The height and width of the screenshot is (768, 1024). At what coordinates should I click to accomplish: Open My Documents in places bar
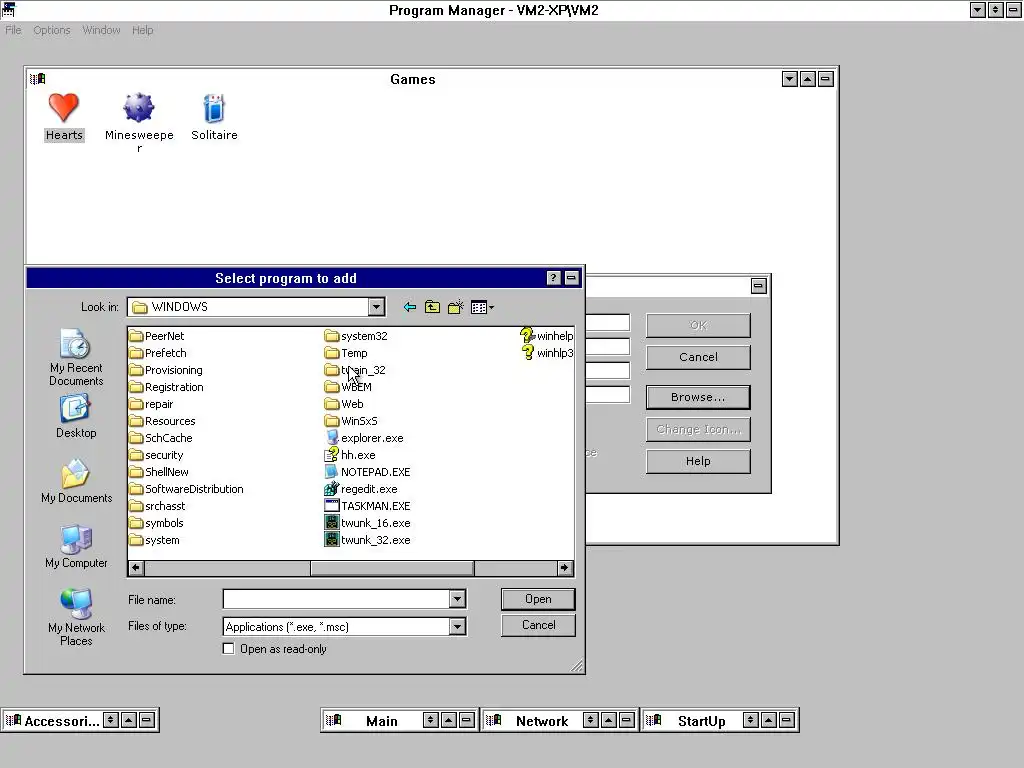coord(76,482)
